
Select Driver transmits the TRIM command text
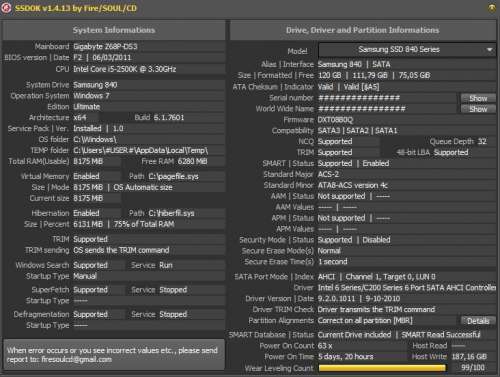click(376, 309)
